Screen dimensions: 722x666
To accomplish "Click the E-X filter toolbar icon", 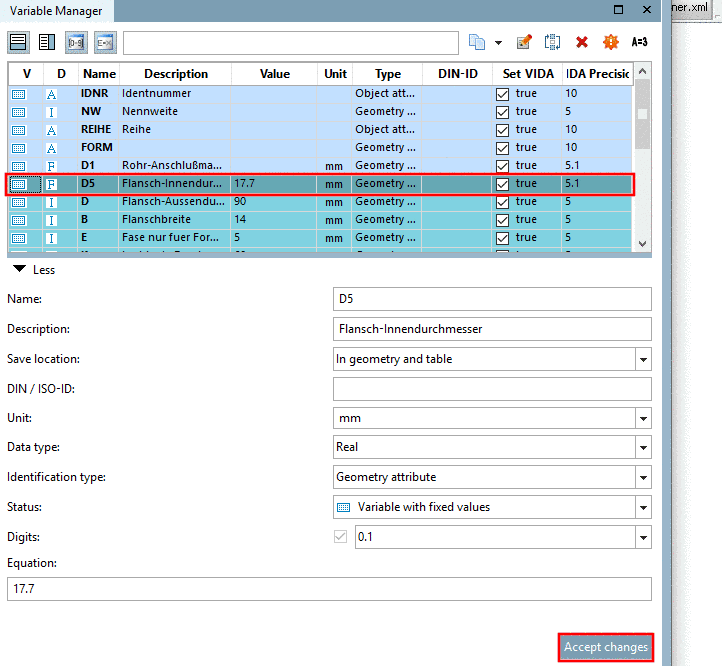I will pyautogui.click(x=105, y=42).
